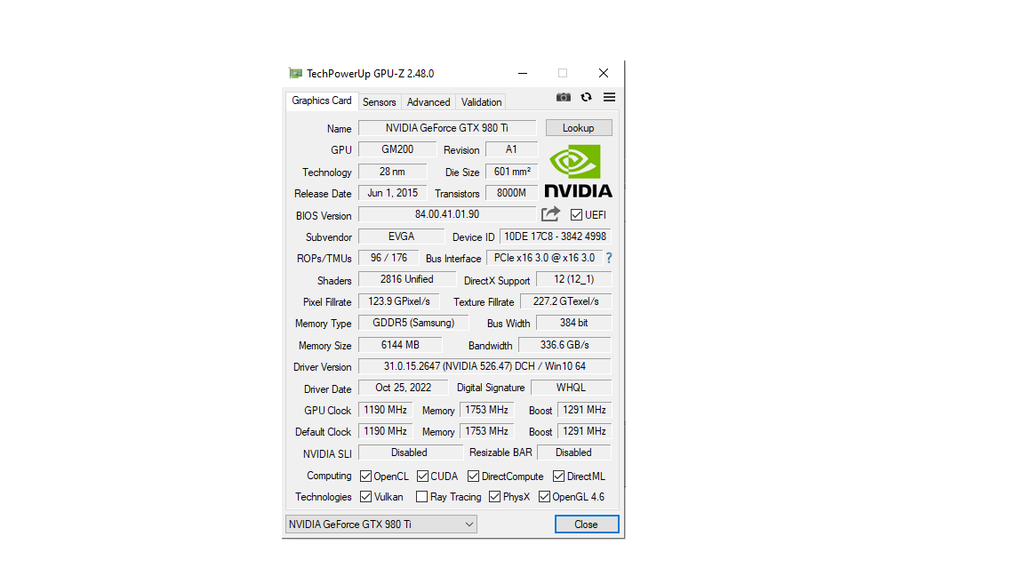The width and height of the screenshot is (1024, 576).
Task: Click the Close button
Action: pyautogui.click(x=586, y=524)
